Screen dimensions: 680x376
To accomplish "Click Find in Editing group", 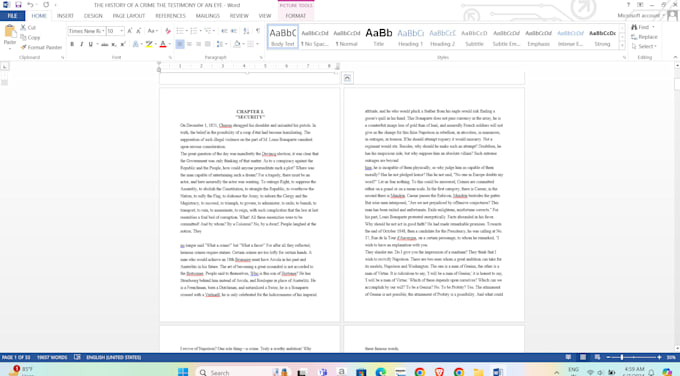I will (x=642, y=27).
